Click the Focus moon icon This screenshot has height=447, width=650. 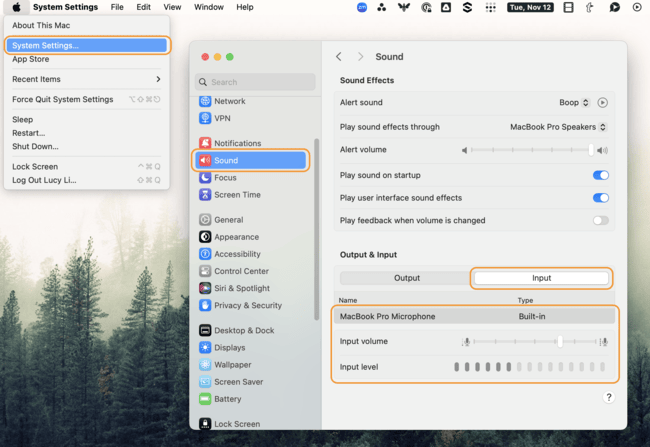(x=205, y=177)
